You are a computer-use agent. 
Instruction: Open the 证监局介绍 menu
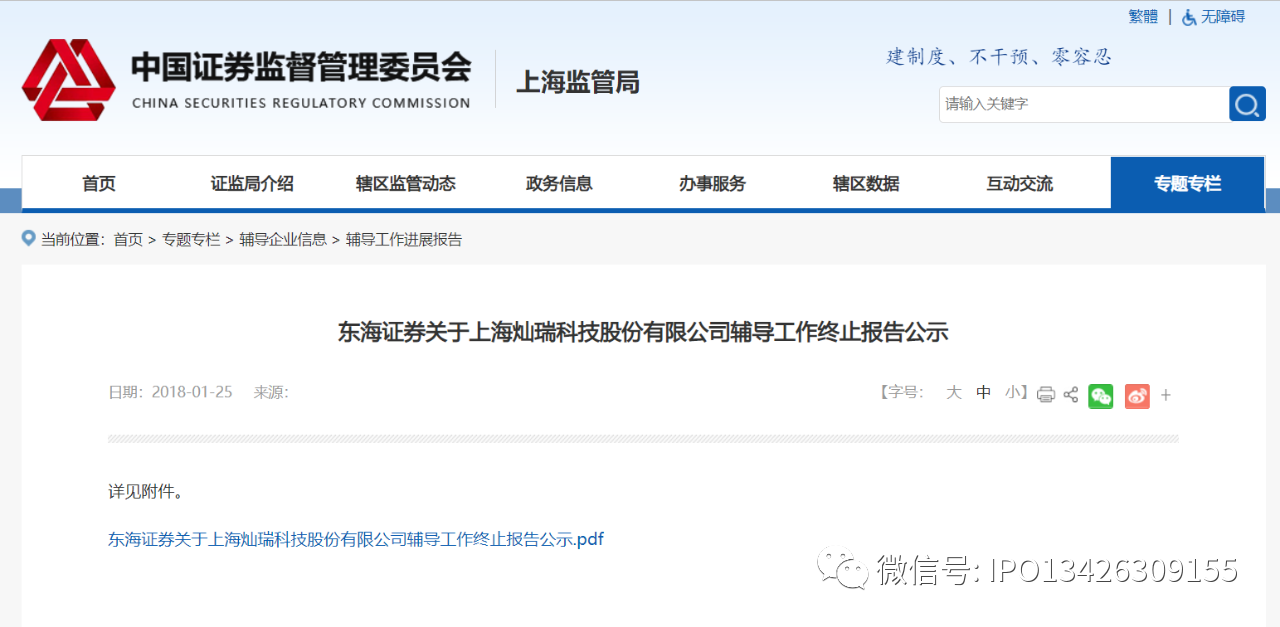click(x=252, y=183)
